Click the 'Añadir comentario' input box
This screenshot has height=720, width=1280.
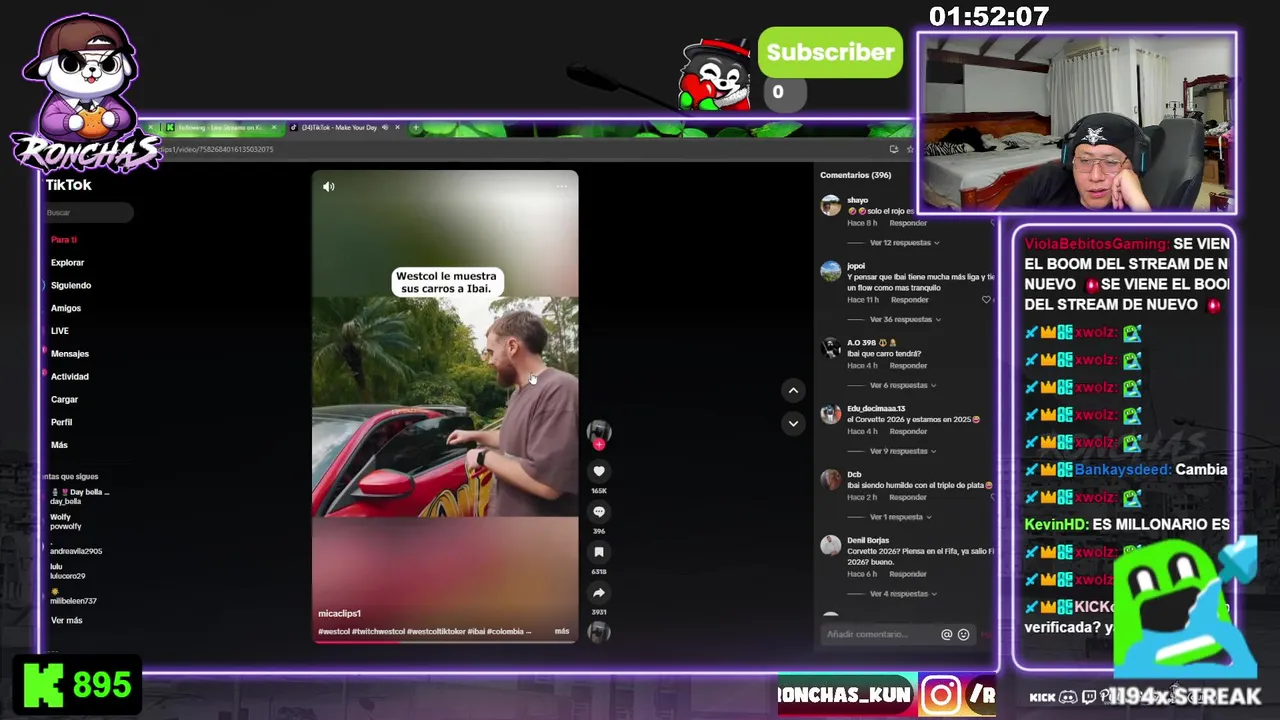click(880, 634)
